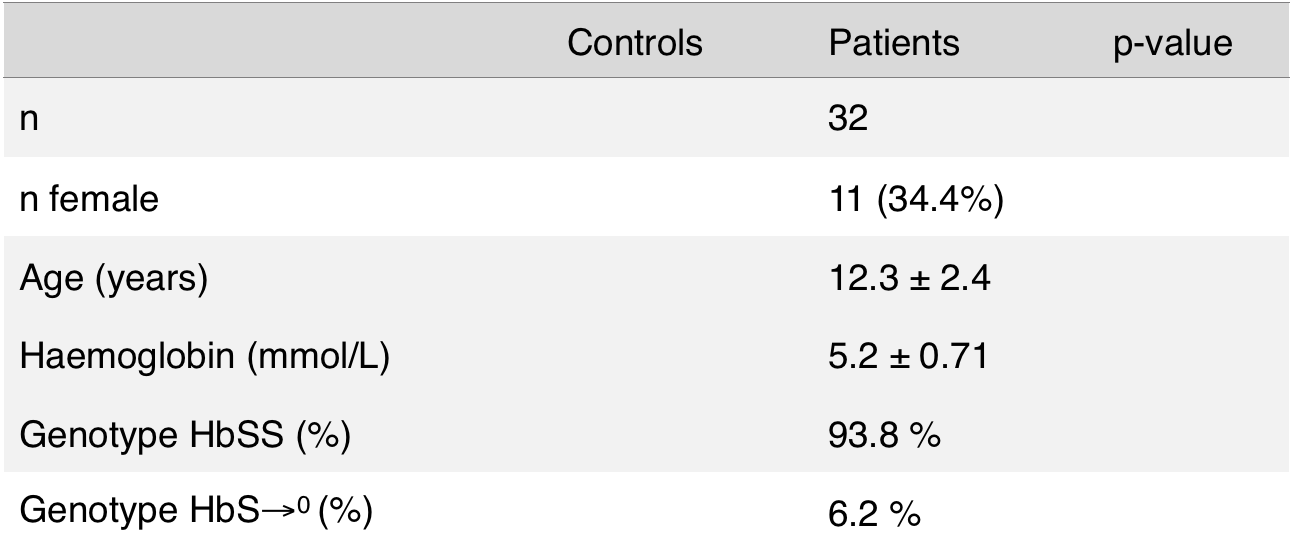The image size is (1294, 554).
Task: Select the empty Controls cell for Age (years)
Action: pos(634,278)
